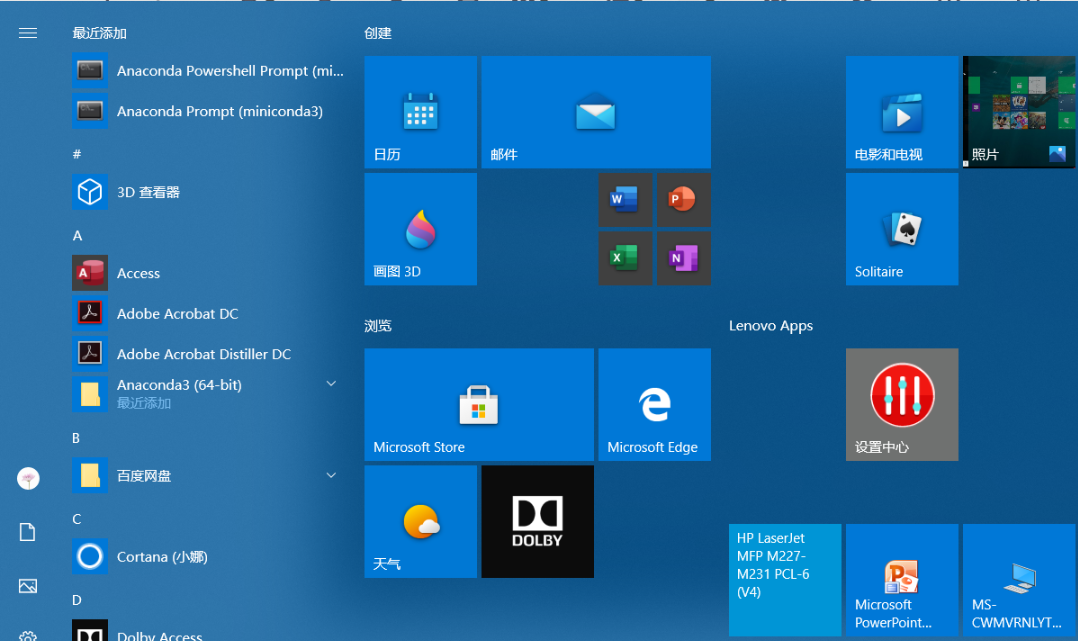Expand the Anaconda3 (64-bit) folder chevron

331,384
